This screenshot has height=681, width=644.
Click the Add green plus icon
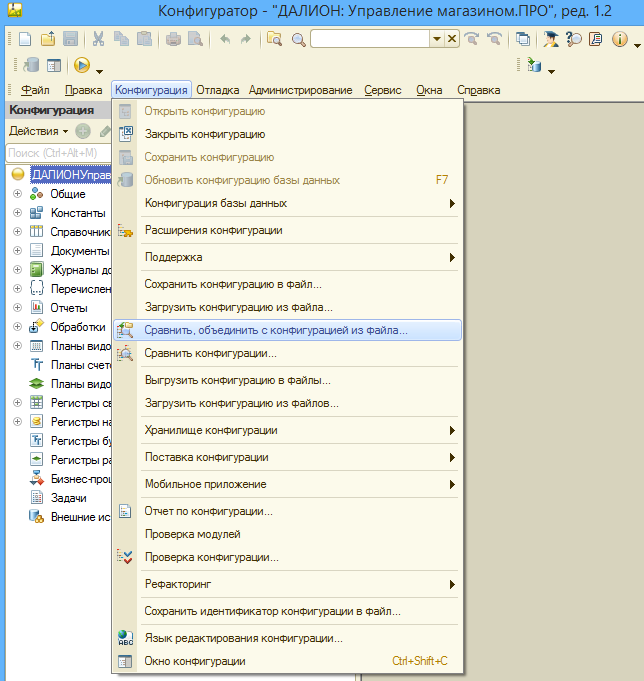point(83,131)
